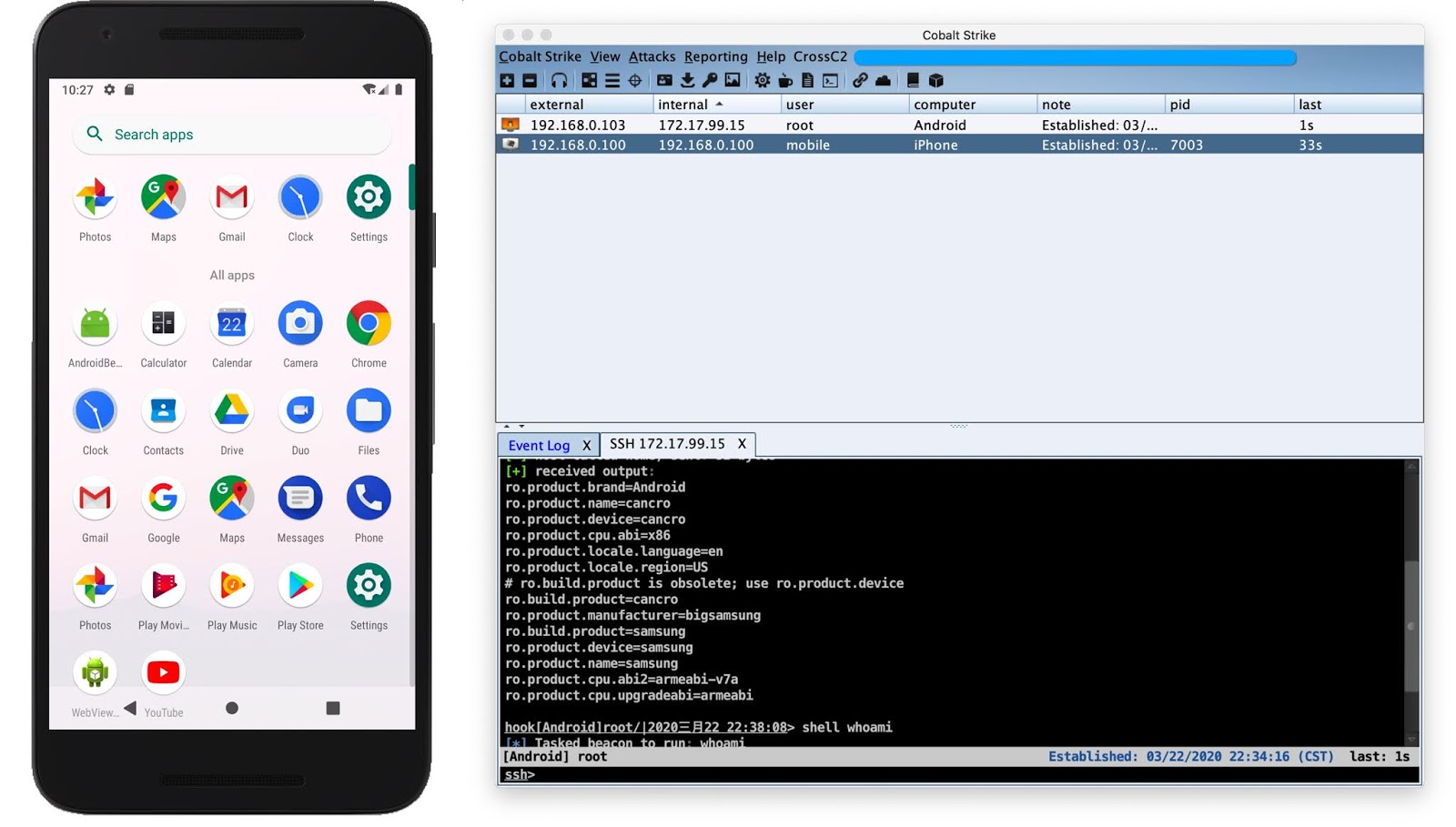Open the Help book icon in toolbar
This screenshot has height=827, width=1456.
[913, 81]
